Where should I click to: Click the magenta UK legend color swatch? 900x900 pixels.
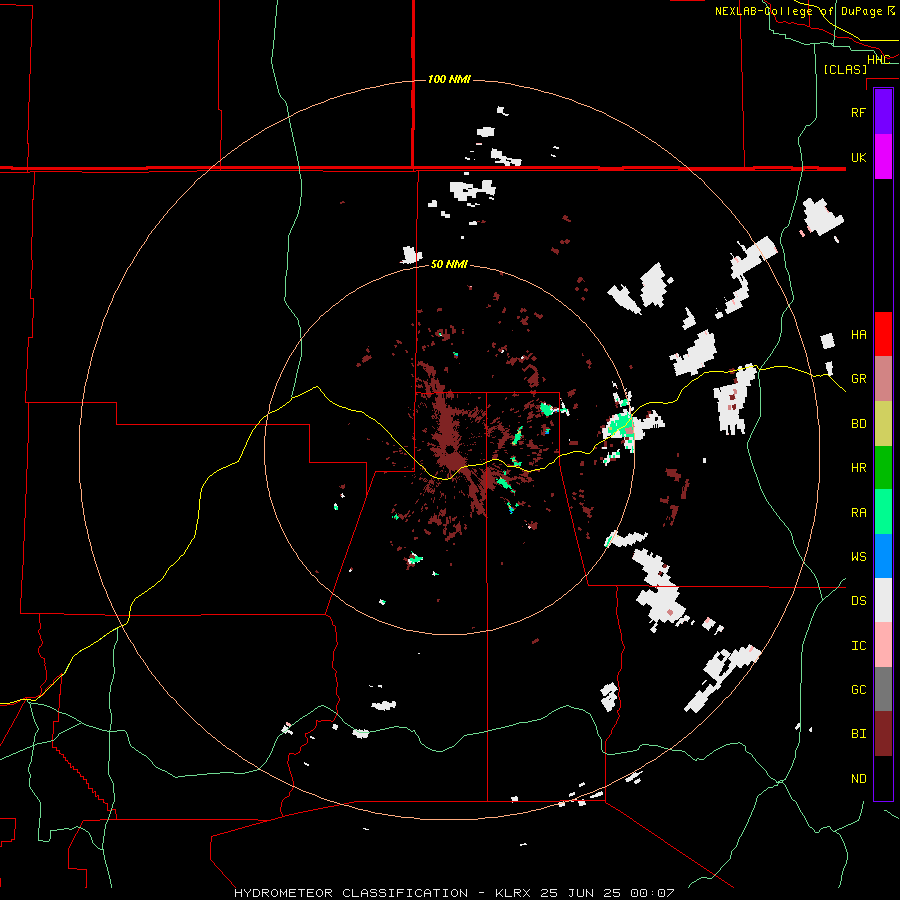883,157
